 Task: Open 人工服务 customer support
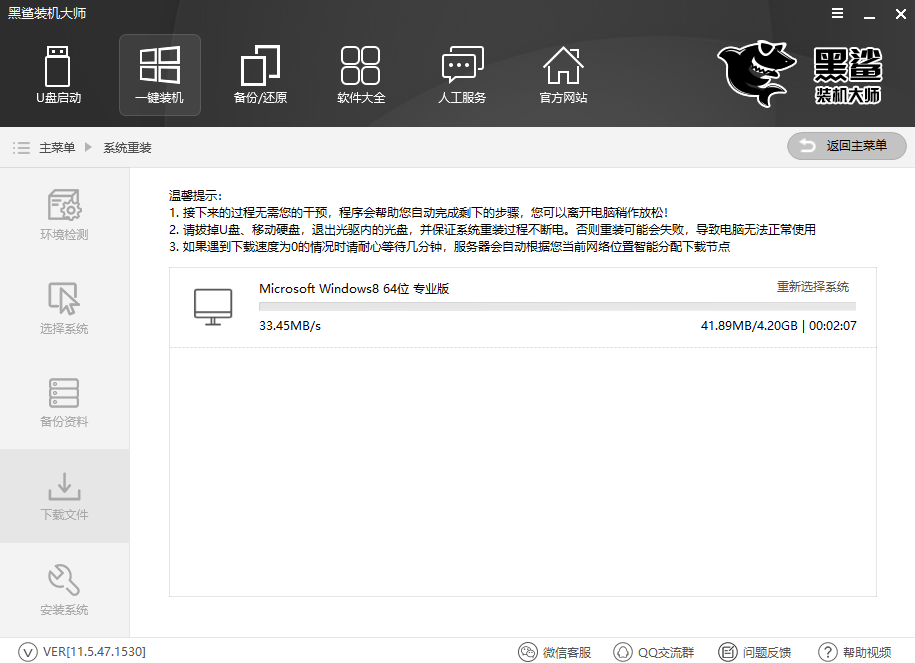pos(462,75)
